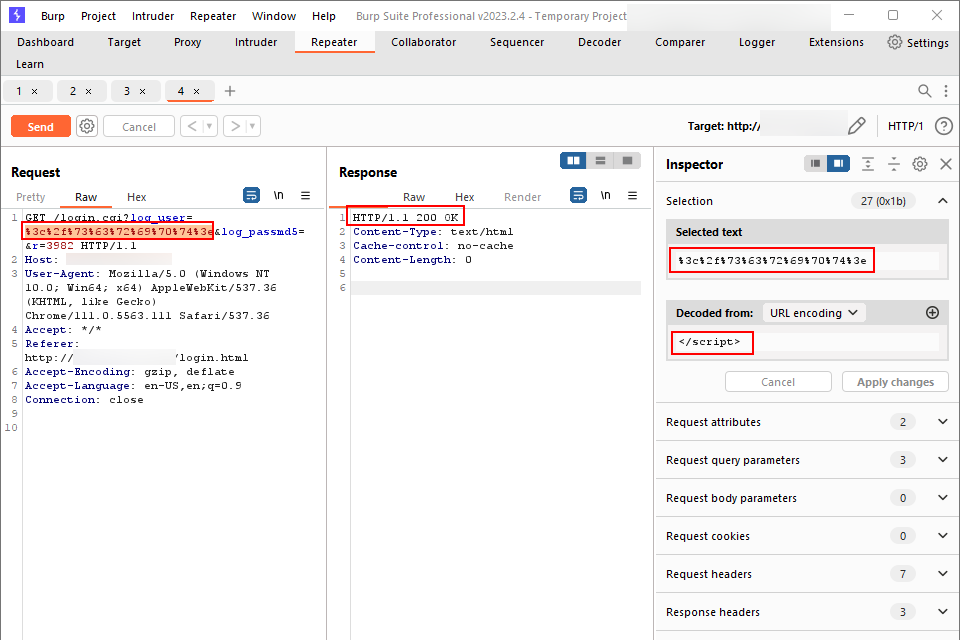Open the Learn tab

[30, 64]
